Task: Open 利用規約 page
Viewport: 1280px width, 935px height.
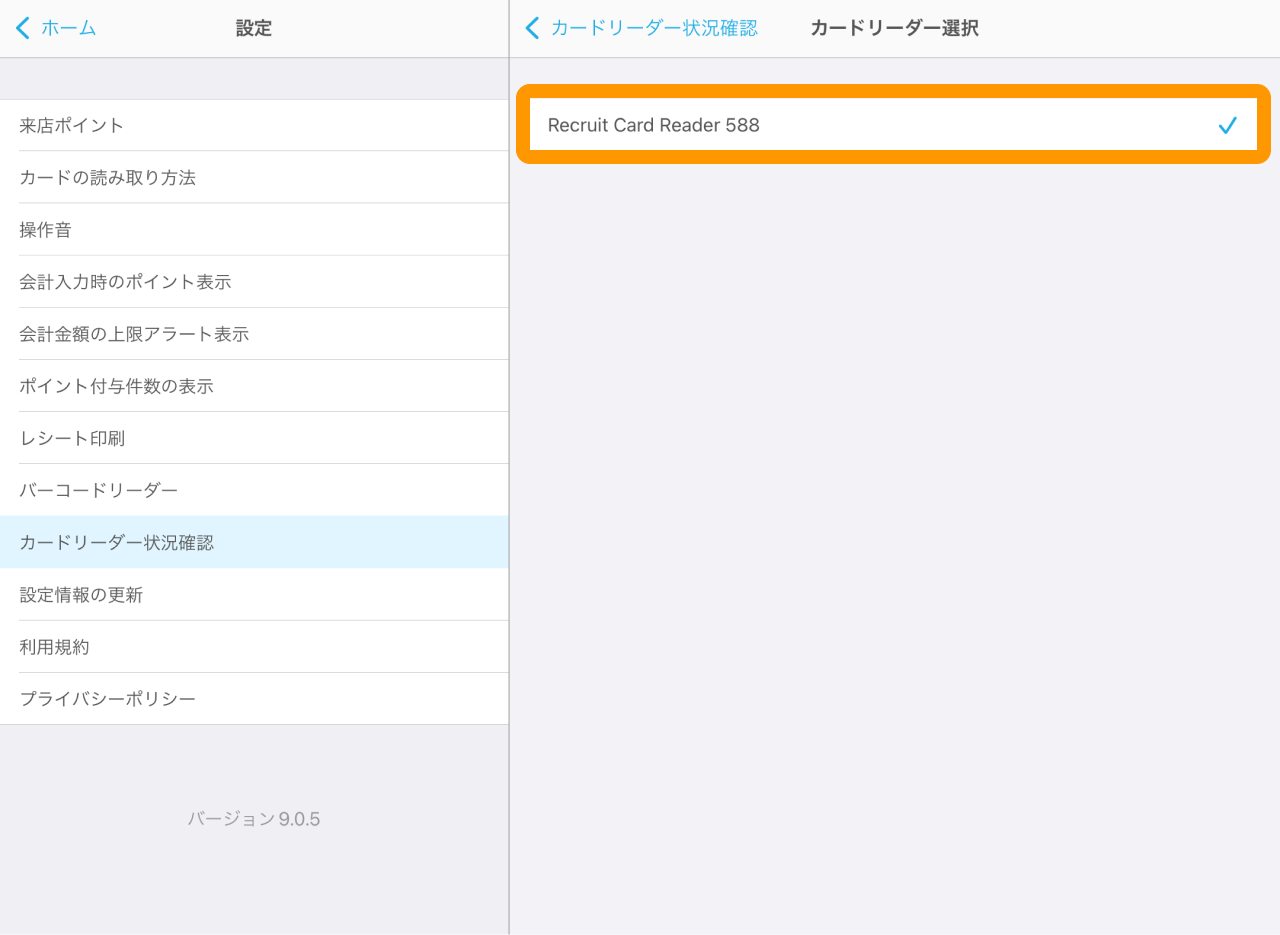Action: coord(254,646)
